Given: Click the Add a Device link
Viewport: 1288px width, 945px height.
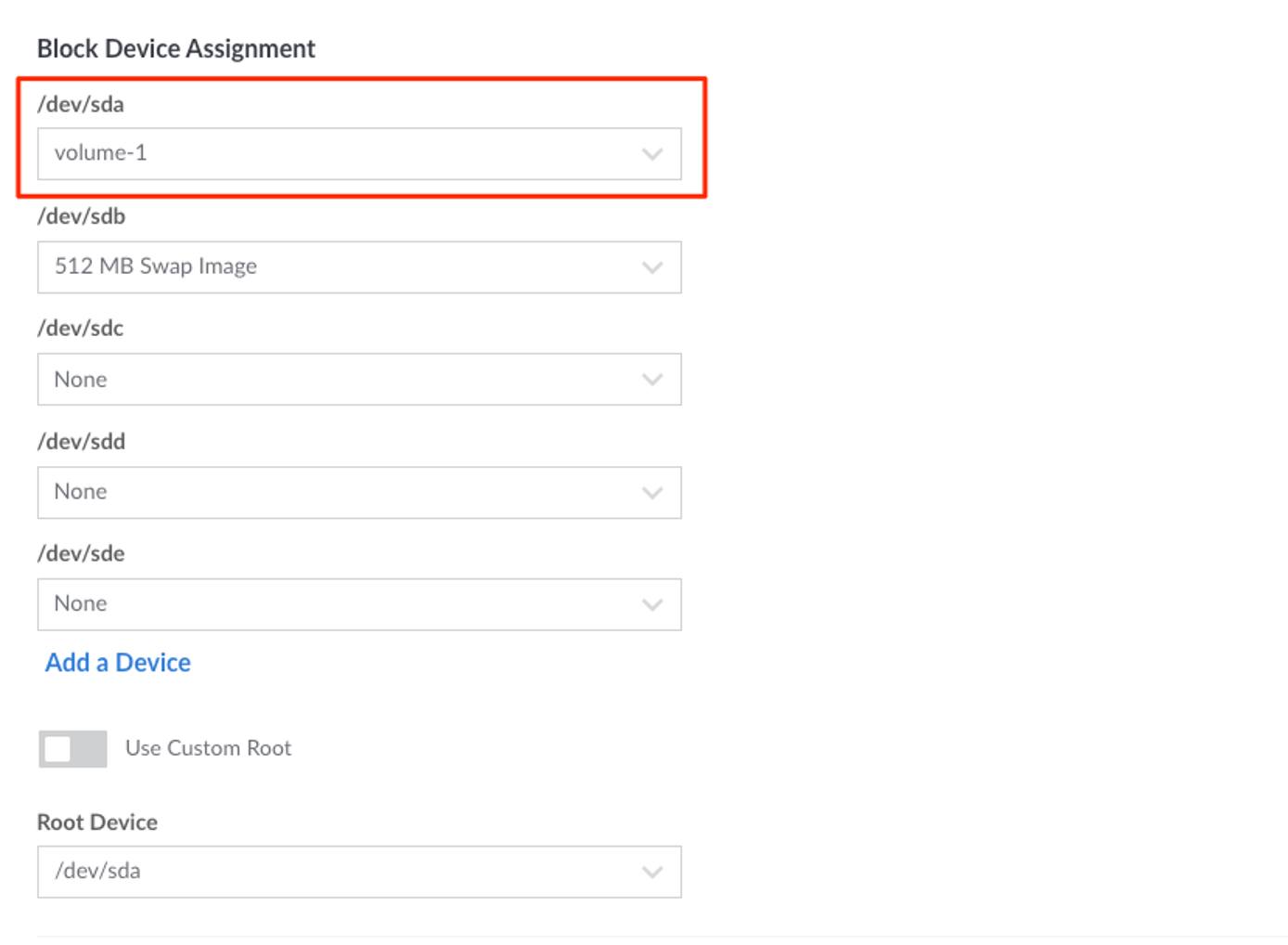Looking at the screenshot, I should (117, 662).
